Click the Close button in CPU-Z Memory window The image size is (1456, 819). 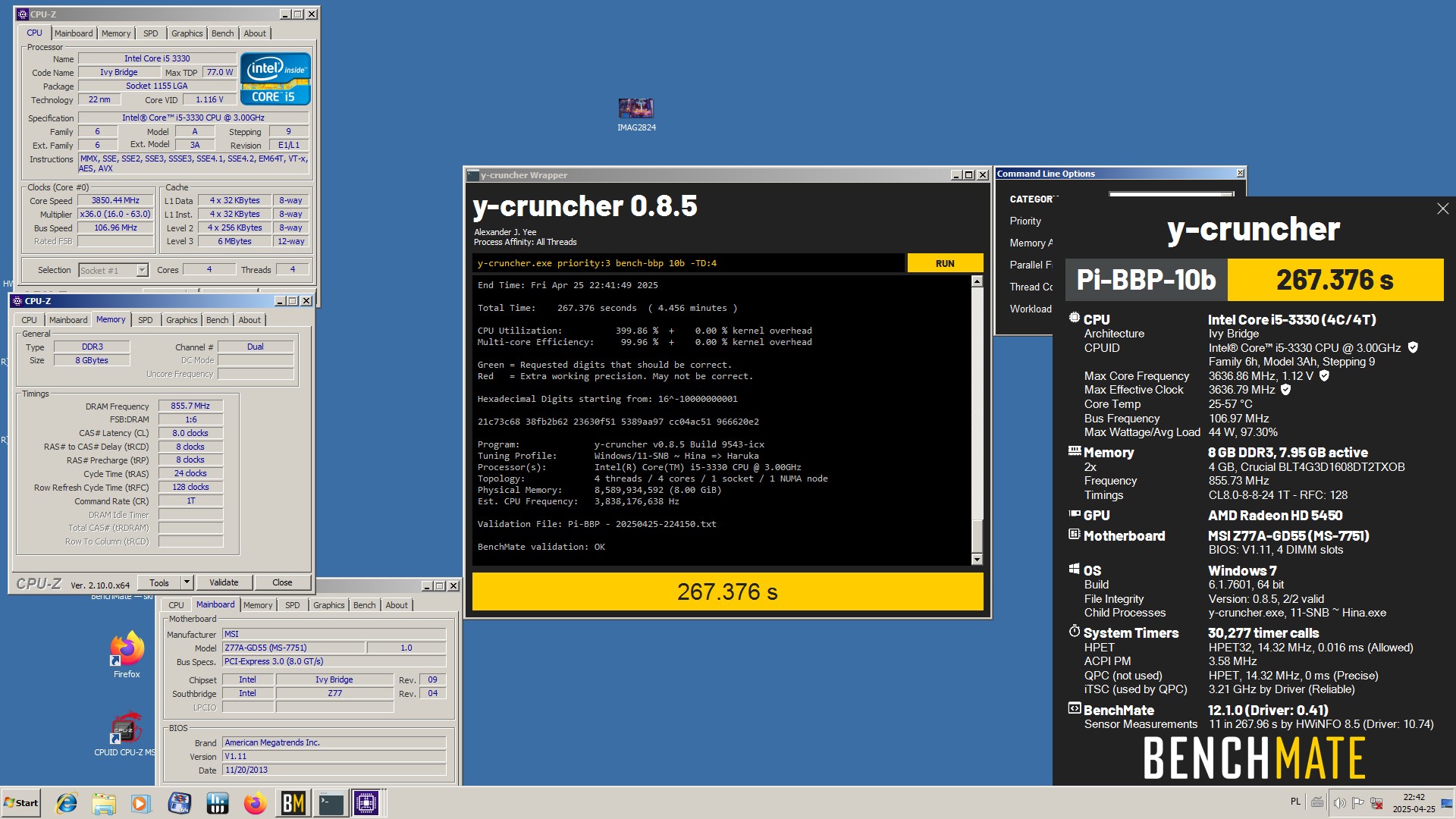pyautogui.click(x=282, y=582)
